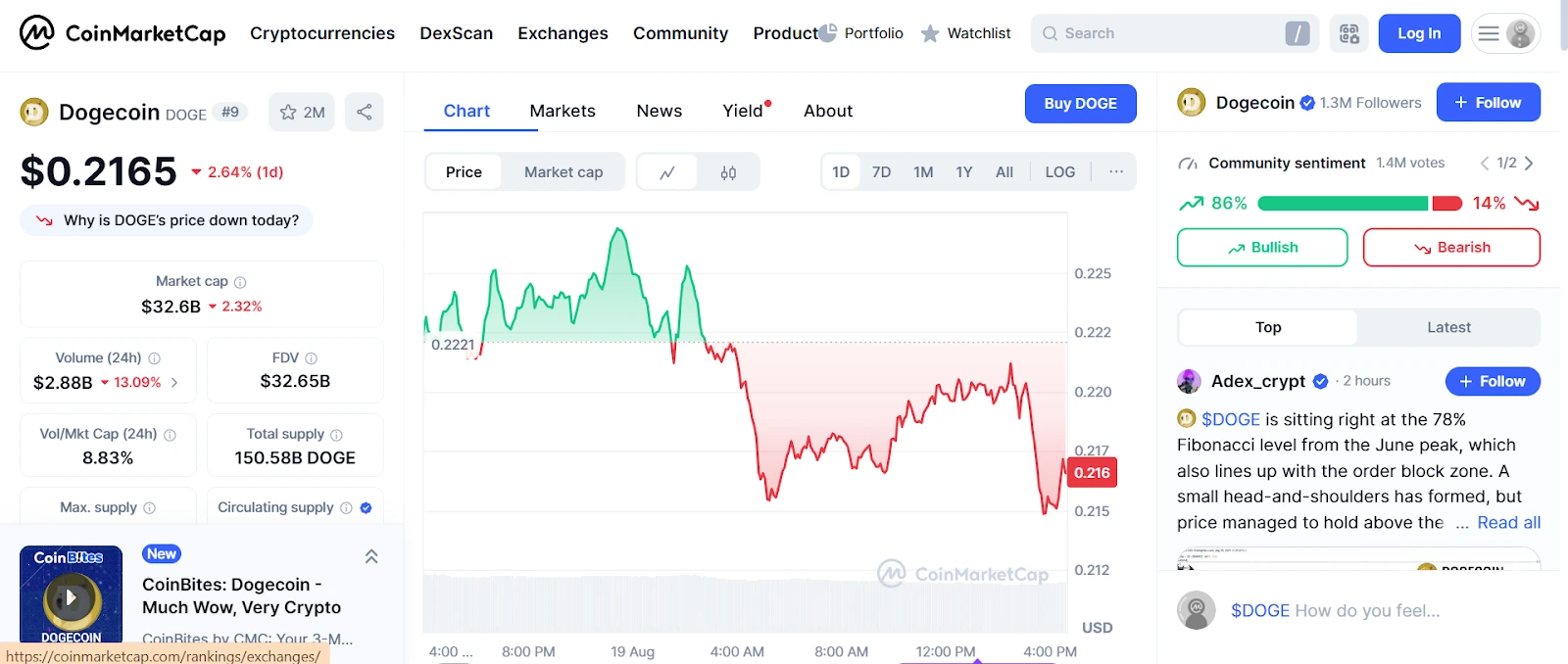Select 1D chart range
Image resolution: width=1568 pixels, height=664 pixels.
coord(841,172)
